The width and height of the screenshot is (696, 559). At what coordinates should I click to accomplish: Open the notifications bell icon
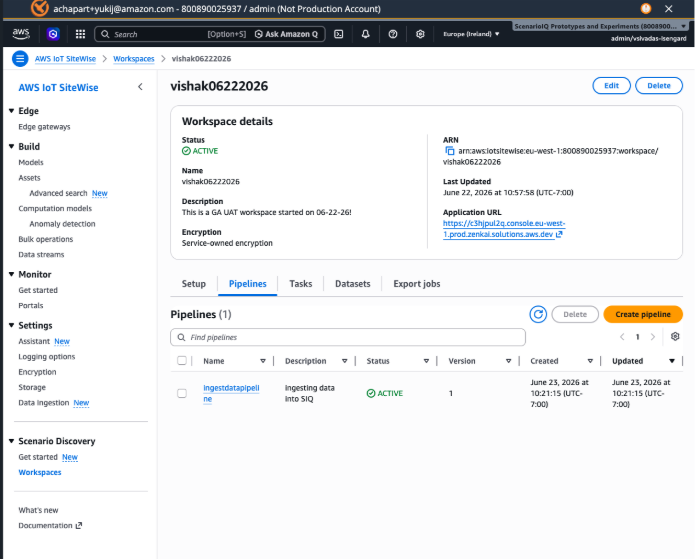(365, 34)
